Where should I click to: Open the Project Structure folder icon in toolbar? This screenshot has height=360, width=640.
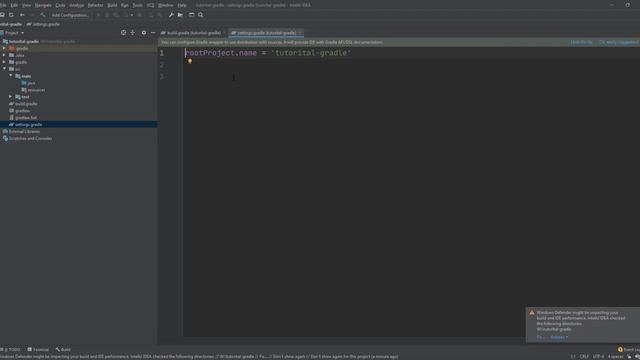(180, 15)
